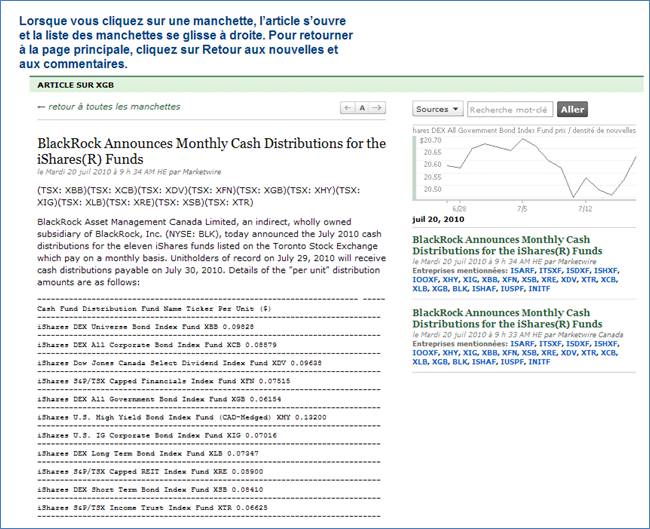The image size is (650, 529).
Task: Click the 'iShares Dow Jones Canada Select Dividend' row
Action: [x=179, y=363]
